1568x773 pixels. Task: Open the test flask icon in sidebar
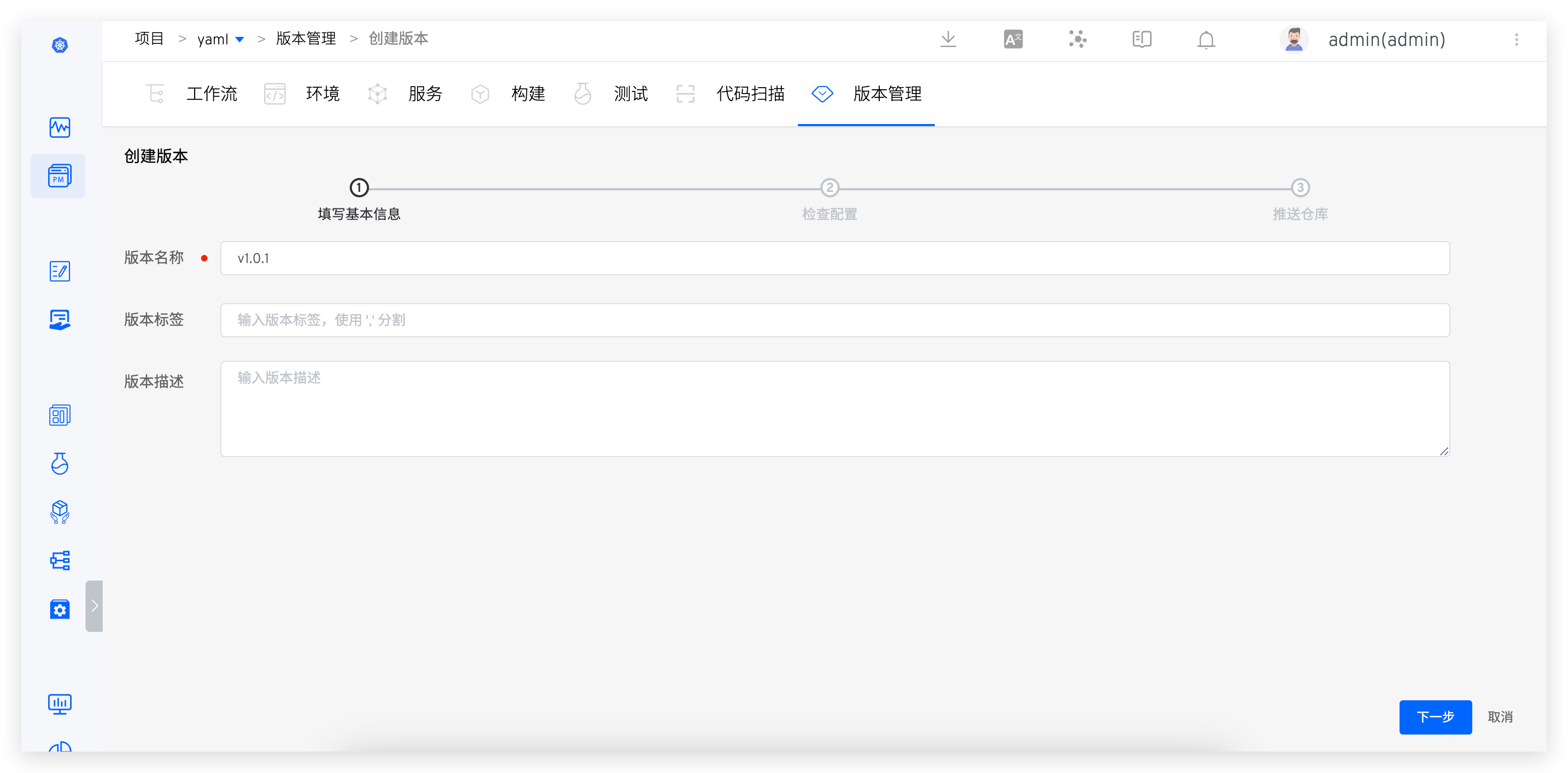coord(59,465)
